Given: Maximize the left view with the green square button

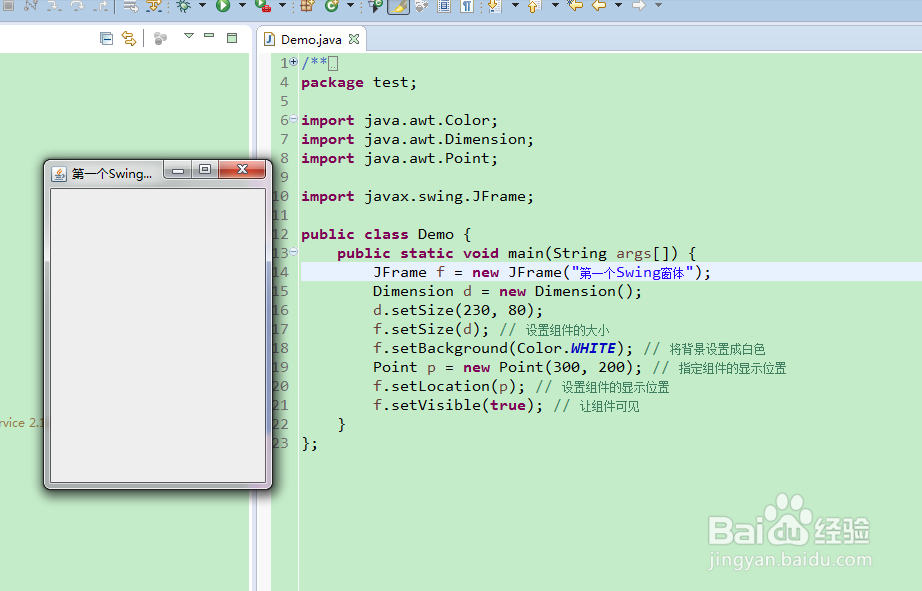Looking at the screenshot, I should click(x=232, y=38).
